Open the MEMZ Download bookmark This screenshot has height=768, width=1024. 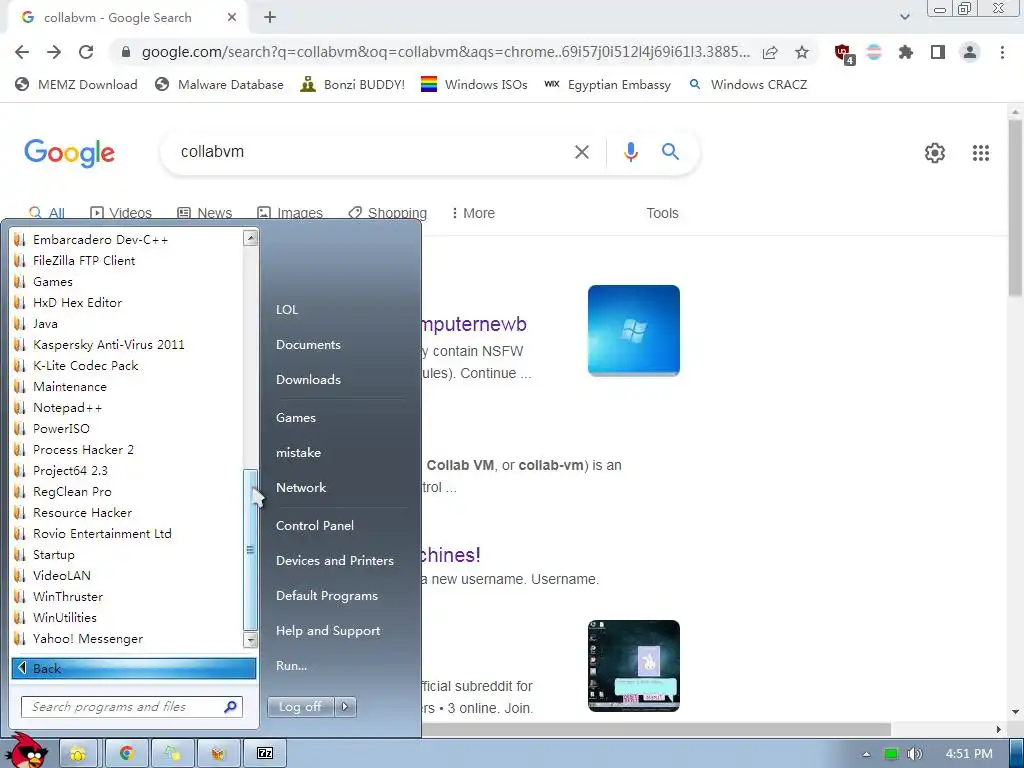[76, 84]
